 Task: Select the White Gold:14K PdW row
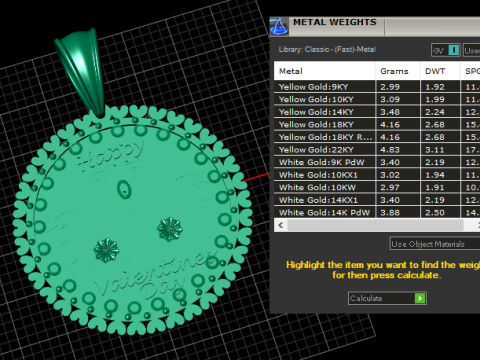[377, 212]
